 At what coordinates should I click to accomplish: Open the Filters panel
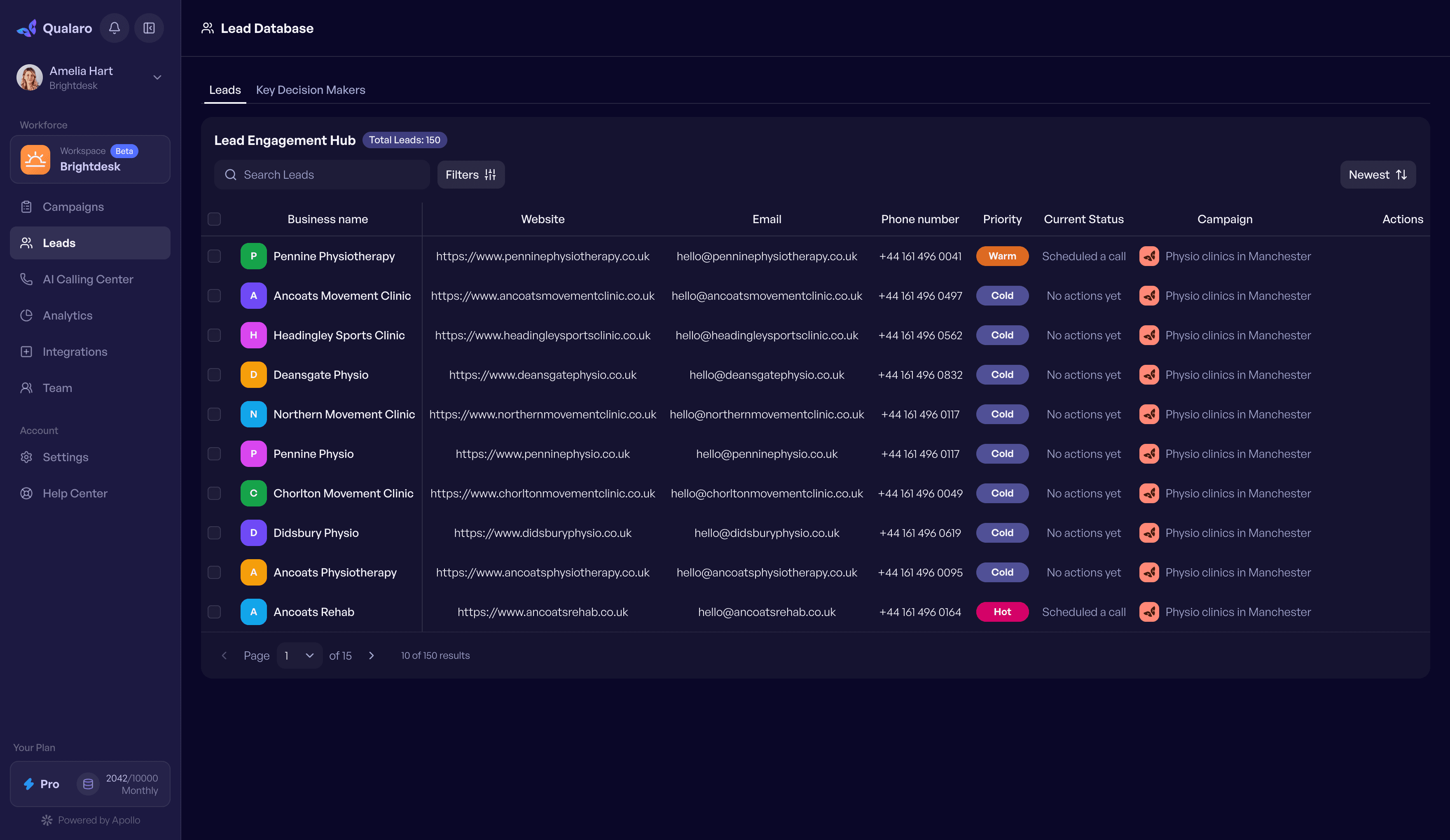tap(471, 175)
